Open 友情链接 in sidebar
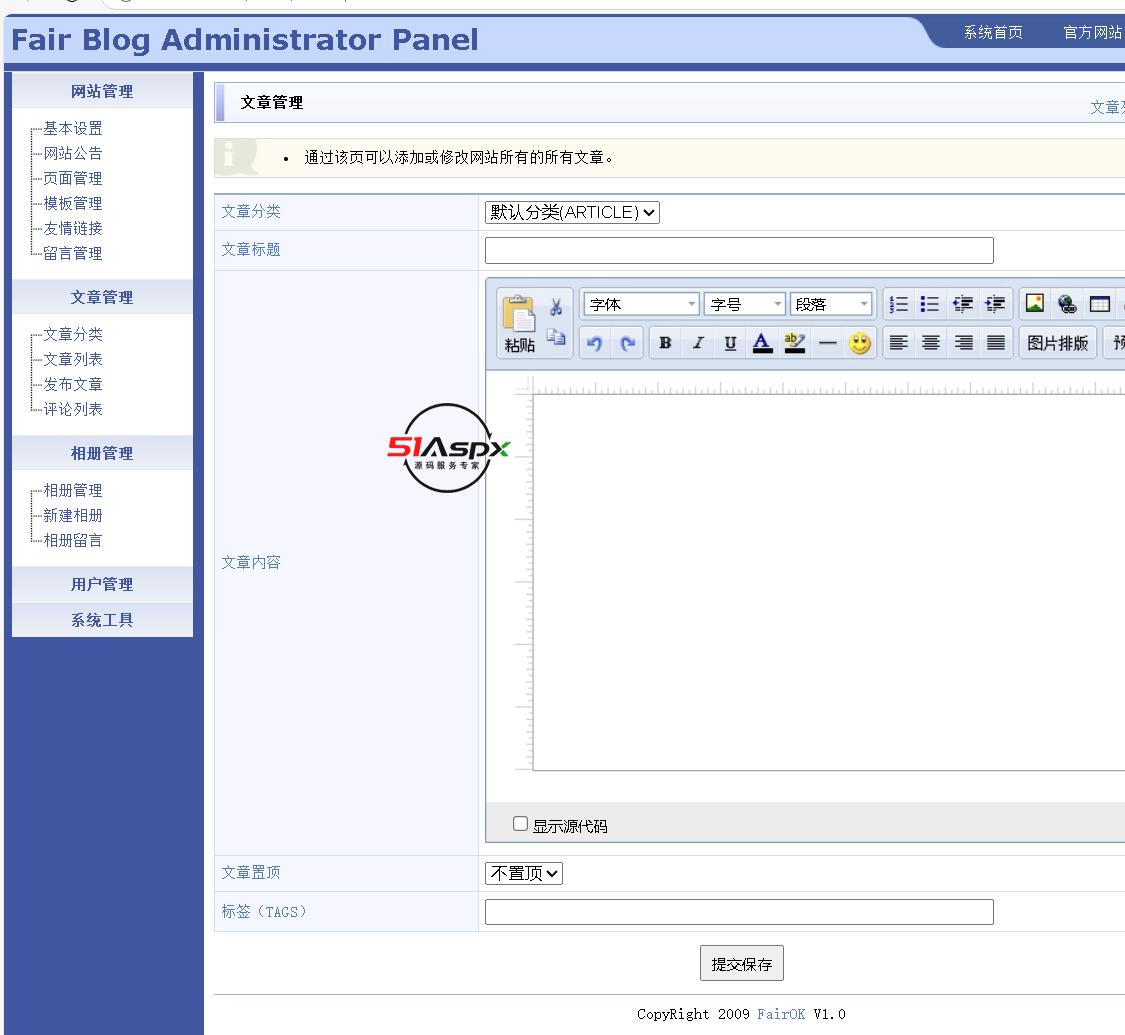This screenshot has width=1125, height=1035. [x=72, y=228]
